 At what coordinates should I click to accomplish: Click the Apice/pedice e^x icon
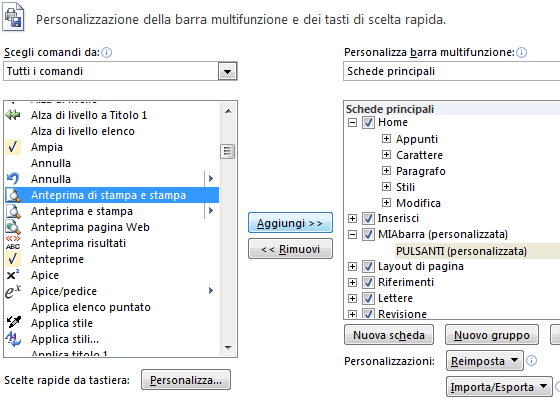click(x=13, y=291)
